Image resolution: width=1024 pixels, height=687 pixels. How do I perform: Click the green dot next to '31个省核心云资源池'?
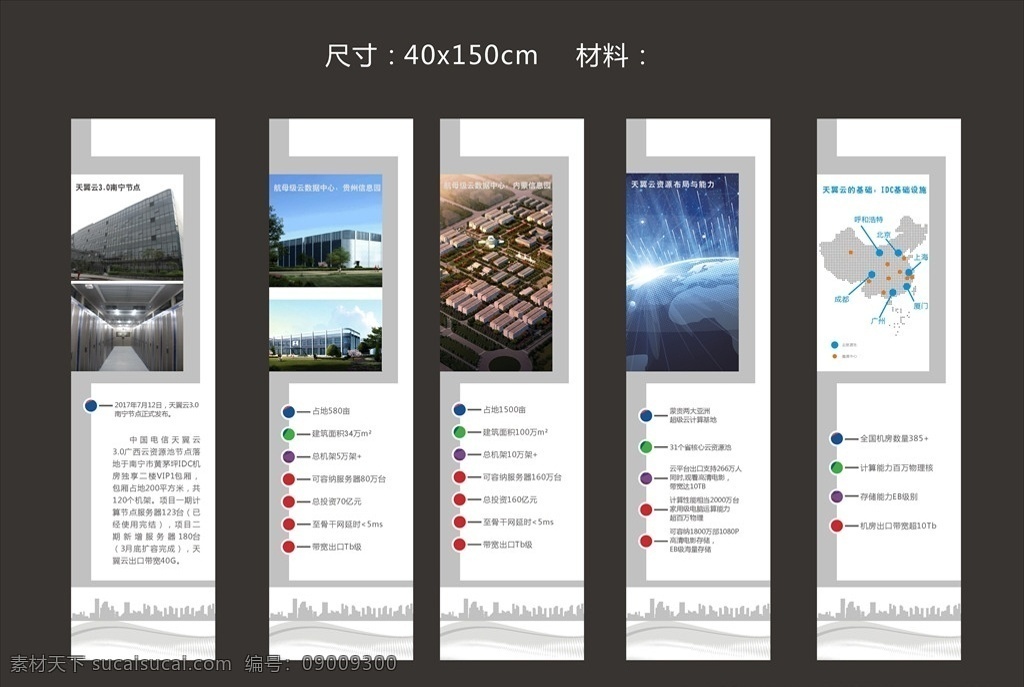645,447
